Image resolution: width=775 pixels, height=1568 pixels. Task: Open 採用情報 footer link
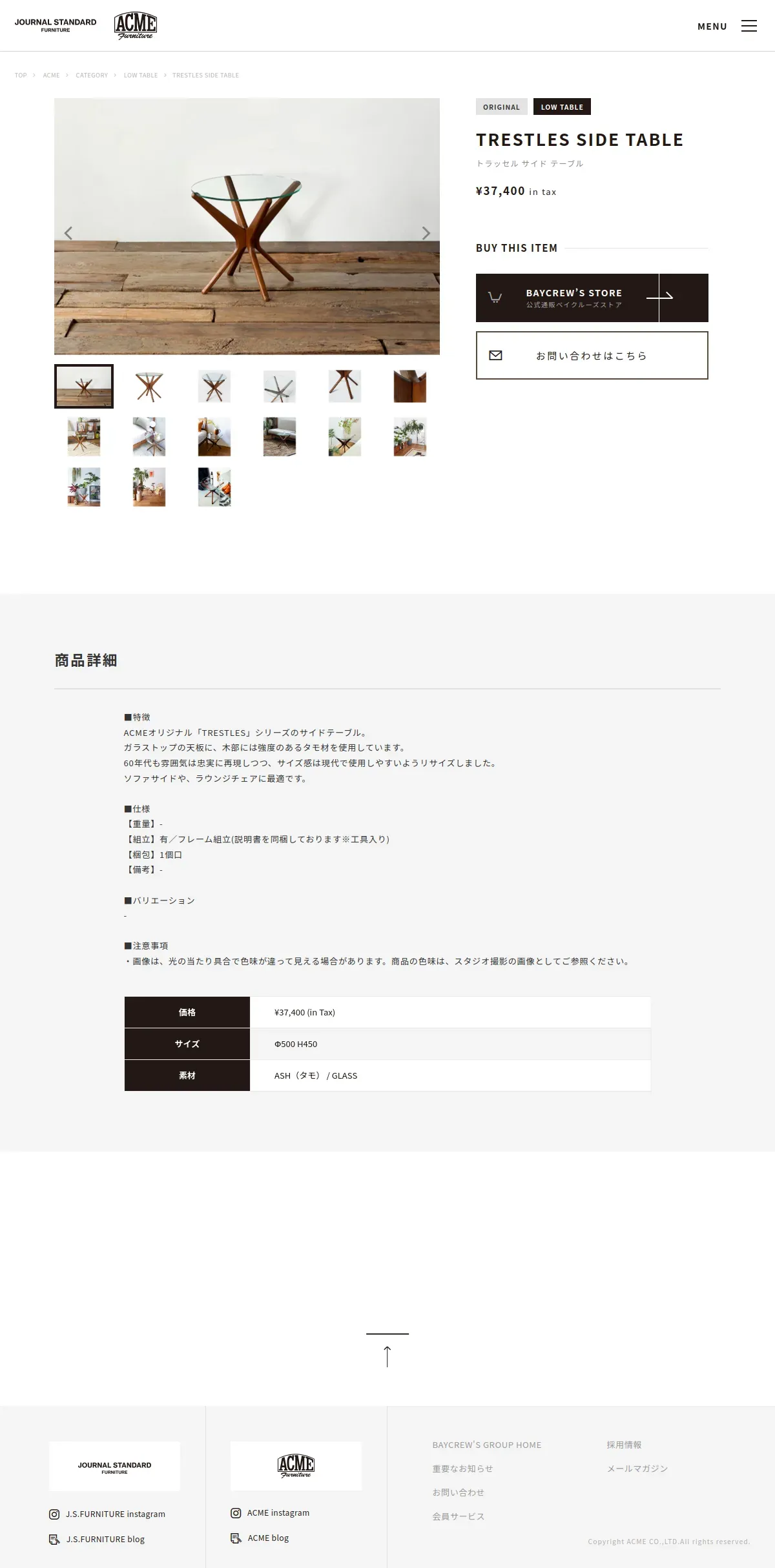point(624,1445)
